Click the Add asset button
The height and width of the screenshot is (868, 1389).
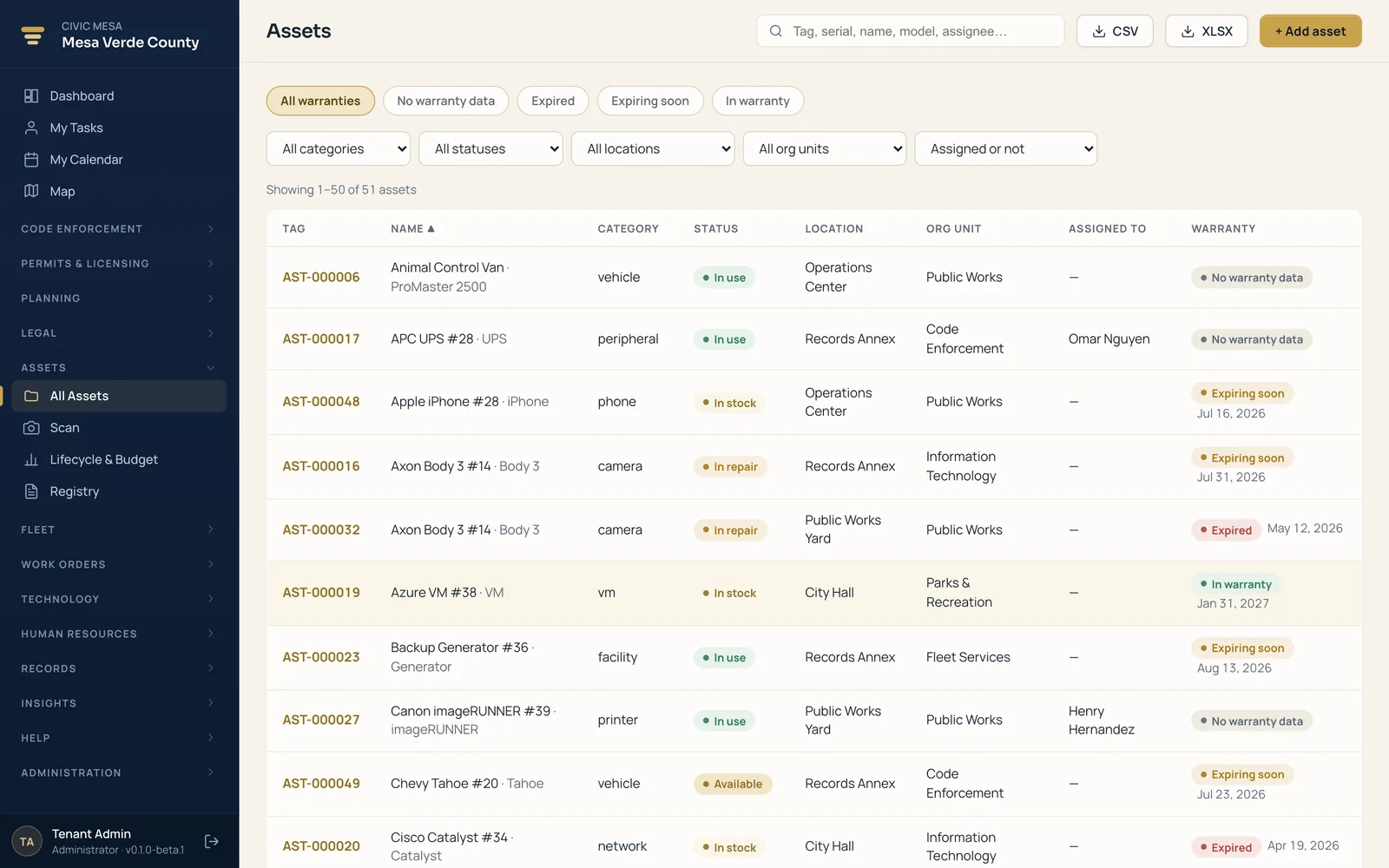click(x=1310, y=31)
